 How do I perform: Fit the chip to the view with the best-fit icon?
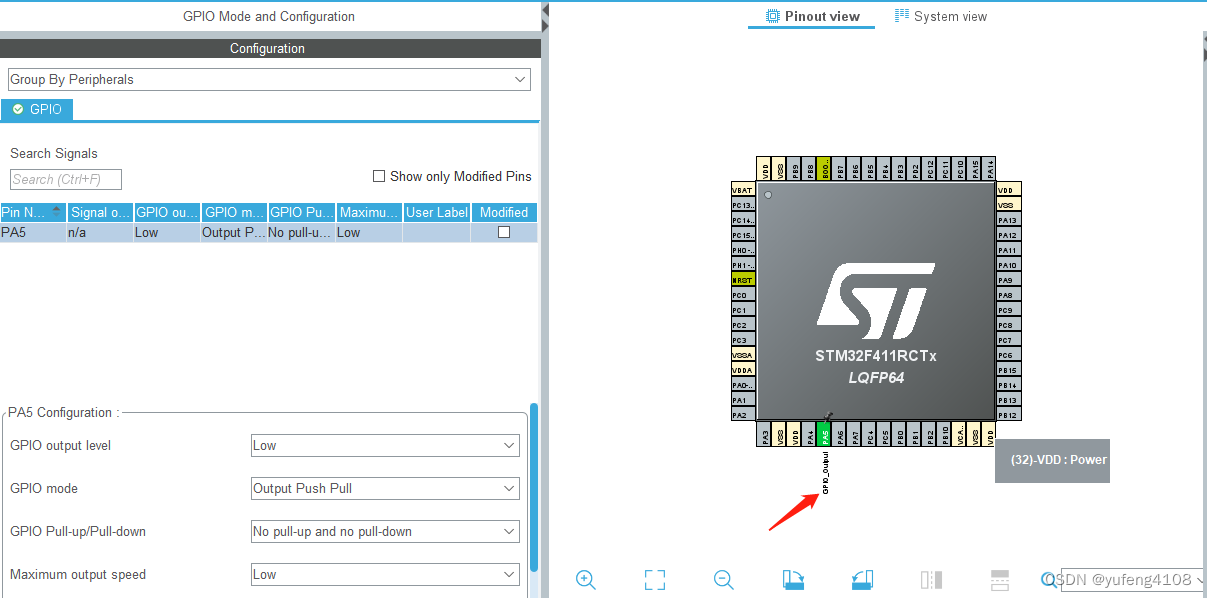655,580
